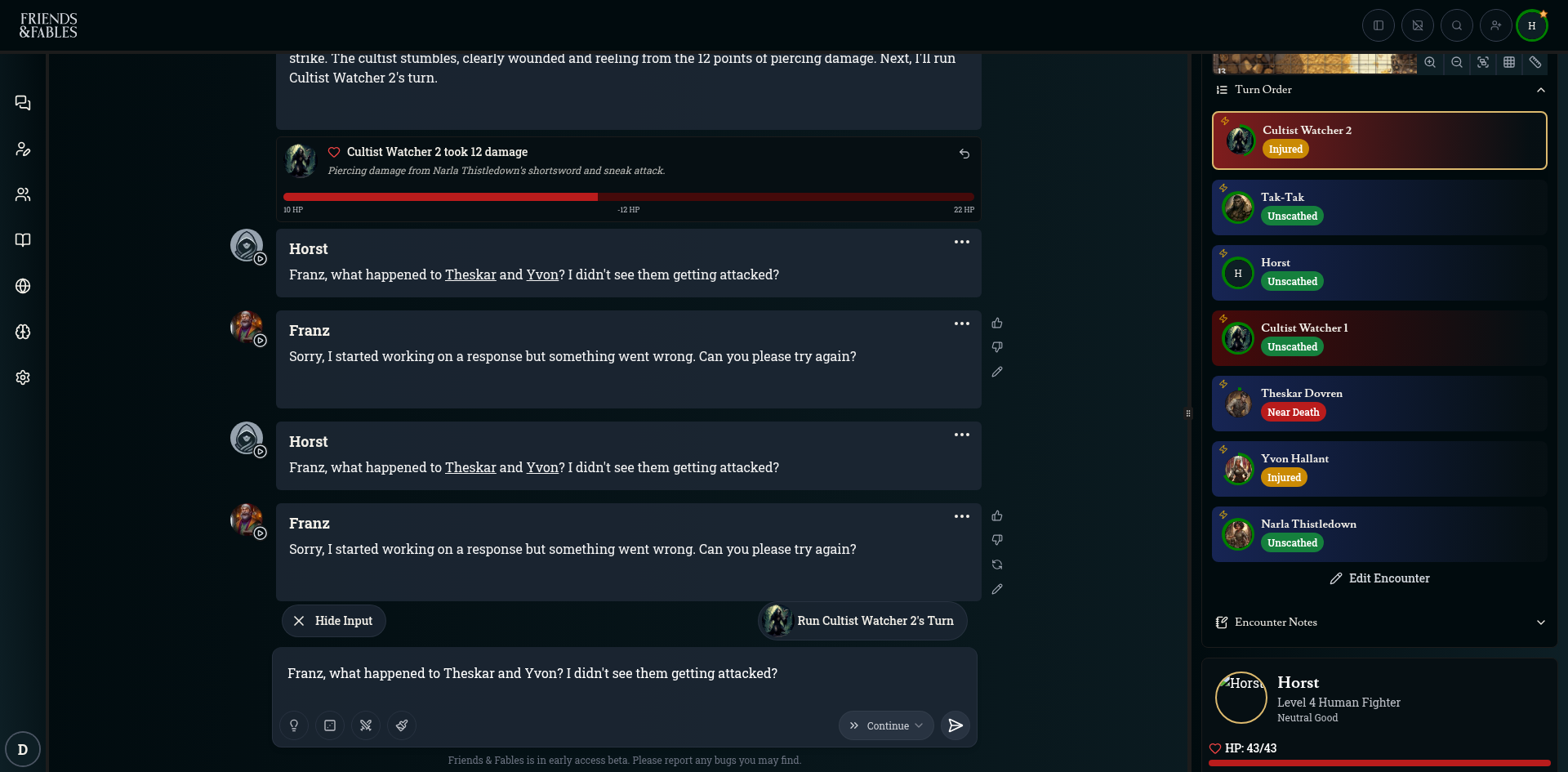
Task: Send the typed message
Action: (955, 725)
